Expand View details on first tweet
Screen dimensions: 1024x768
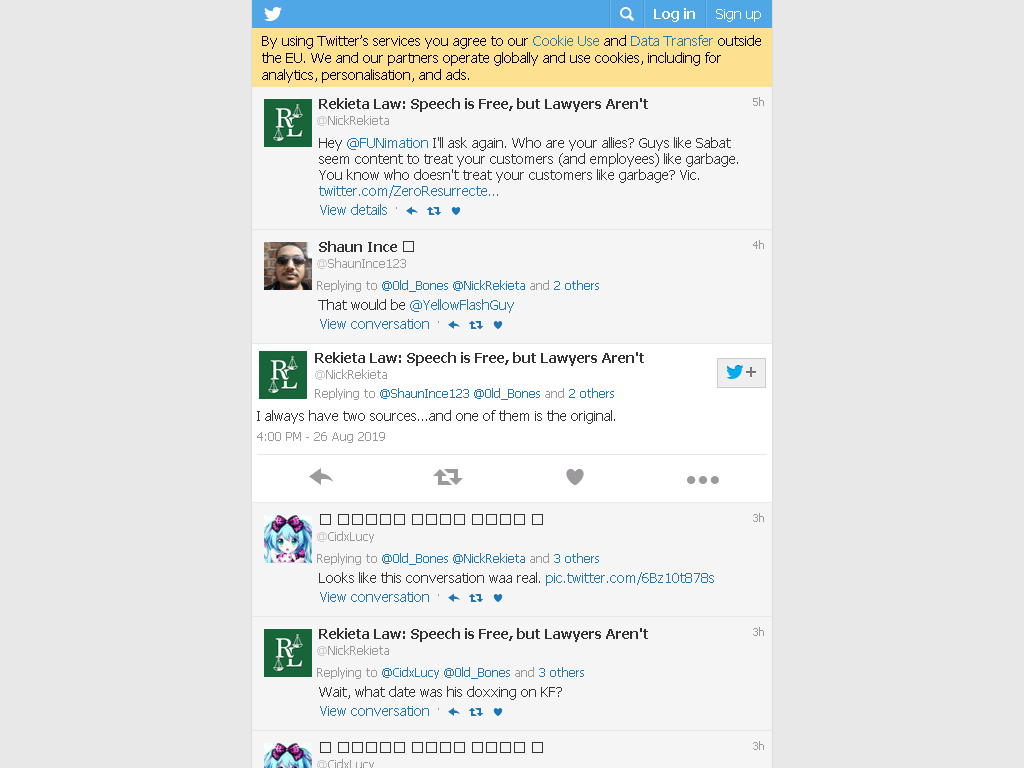353,210
